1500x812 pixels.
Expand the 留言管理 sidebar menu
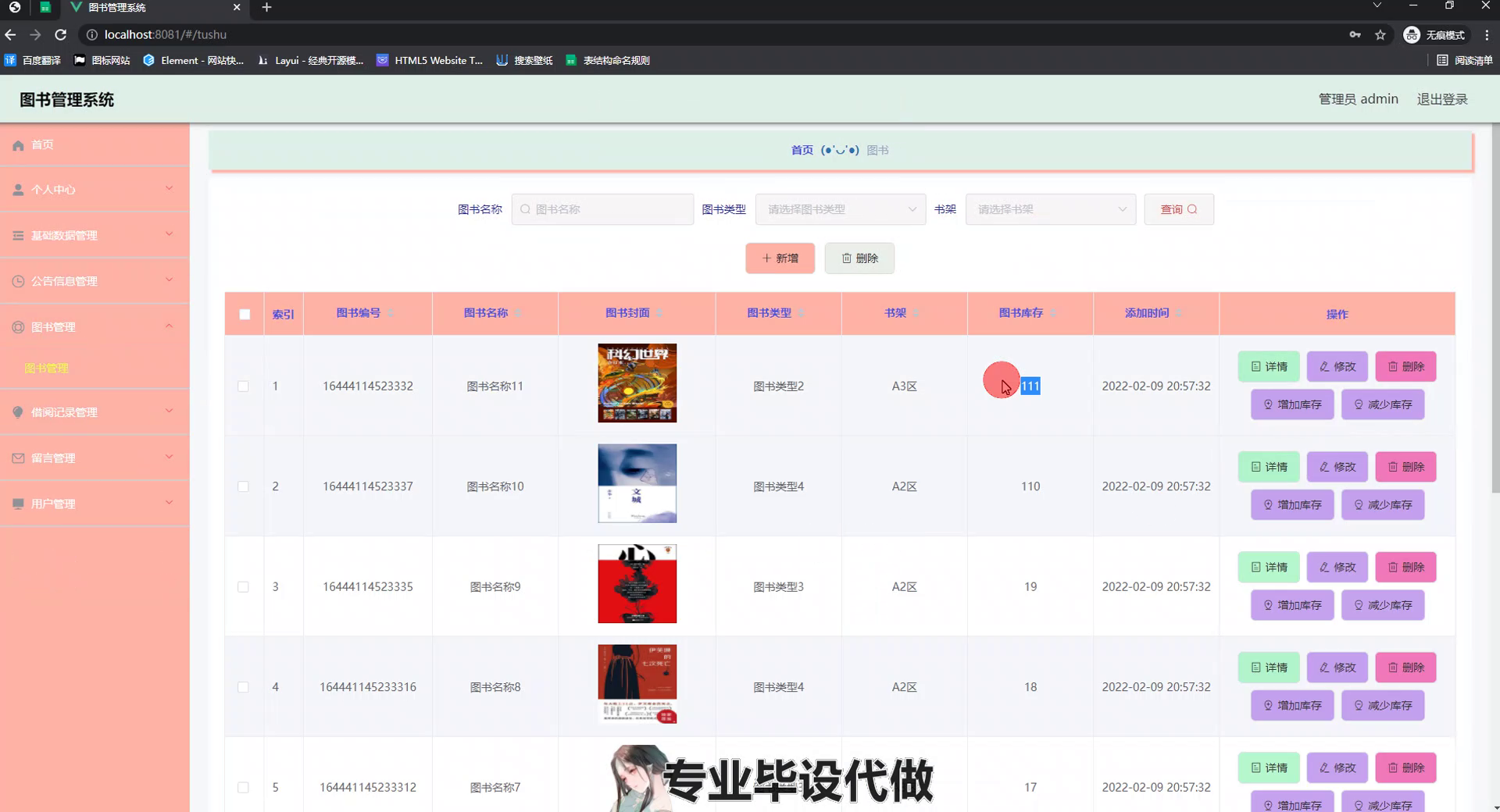[95, 458]
